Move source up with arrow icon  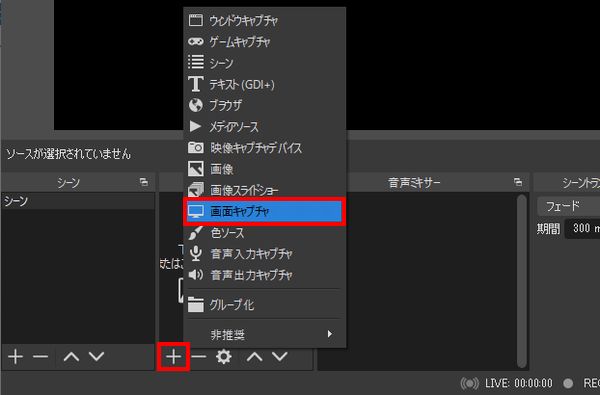(254, 357)
